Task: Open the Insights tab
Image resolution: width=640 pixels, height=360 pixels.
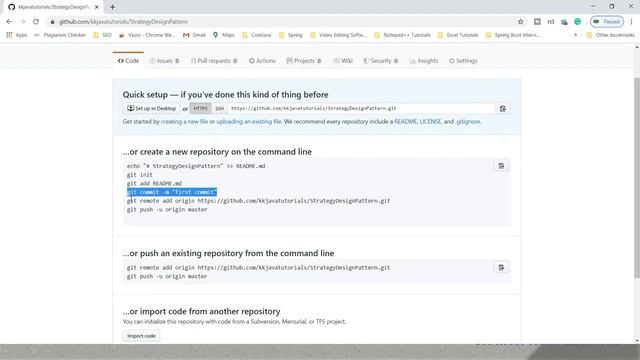Action: [424, 61]
